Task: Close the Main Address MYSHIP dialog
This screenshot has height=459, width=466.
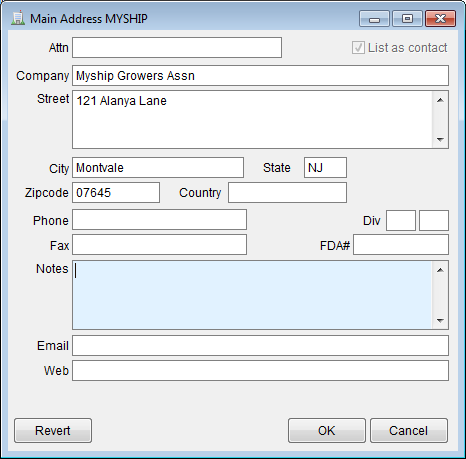Action: [x=440, y=19]
